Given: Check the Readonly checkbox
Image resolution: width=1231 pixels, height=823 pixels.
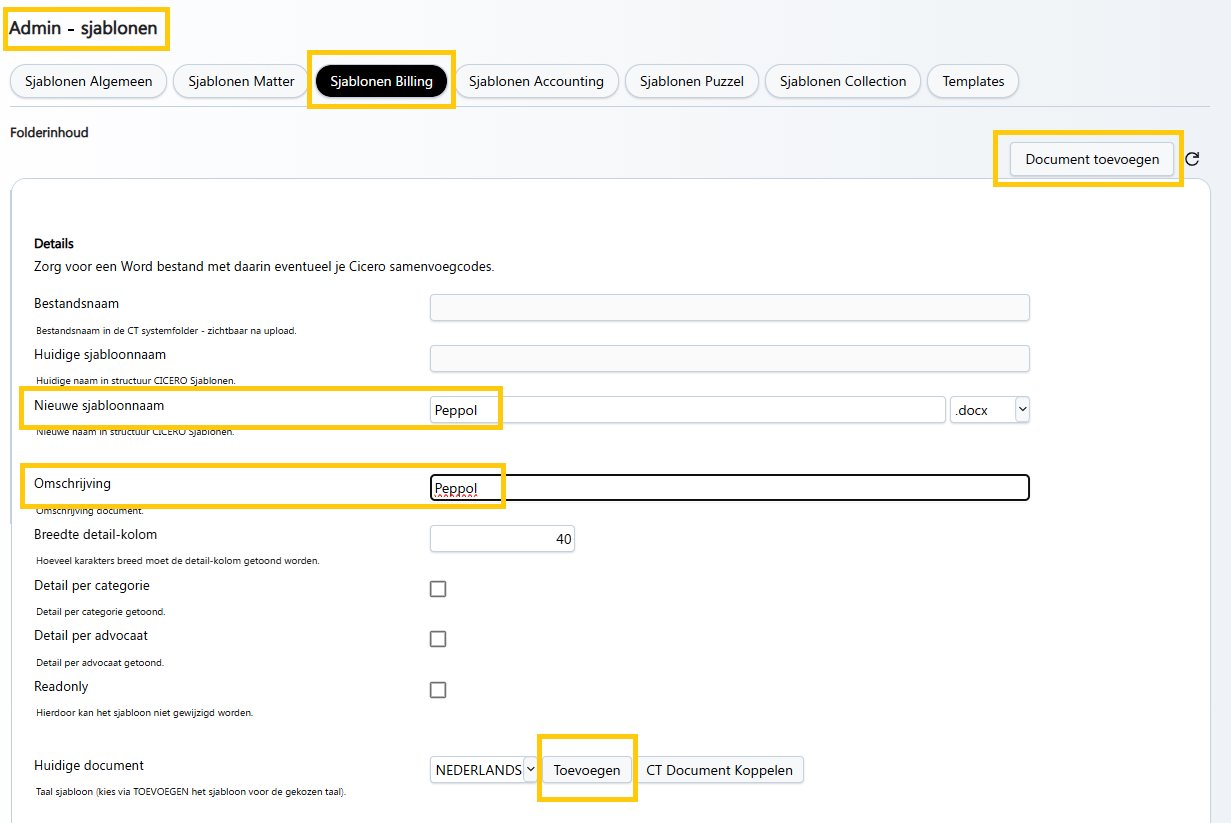Looking at the screenshot, I should [x=437, y=690].
